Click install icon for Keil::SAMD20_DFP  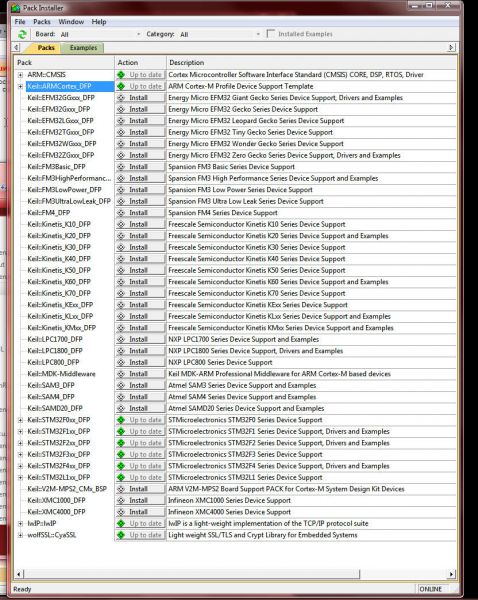[121, 408]
